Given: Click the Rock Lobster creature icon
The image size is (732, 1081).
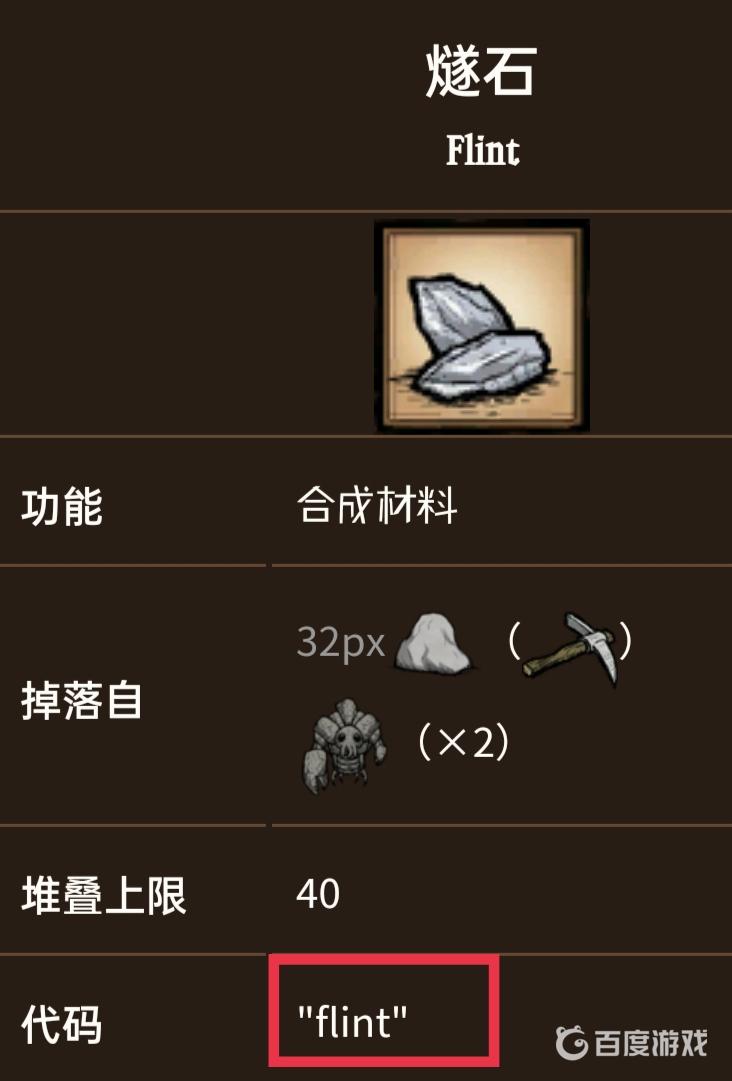Looking at the screenshot, I should click(343, 745).
